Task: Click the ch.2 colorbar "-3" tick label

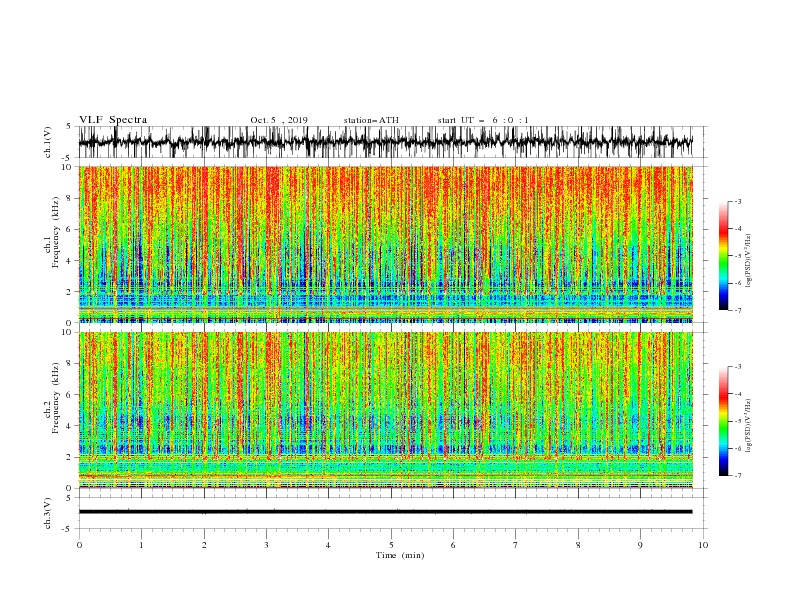Action: [x=737, y=367]
